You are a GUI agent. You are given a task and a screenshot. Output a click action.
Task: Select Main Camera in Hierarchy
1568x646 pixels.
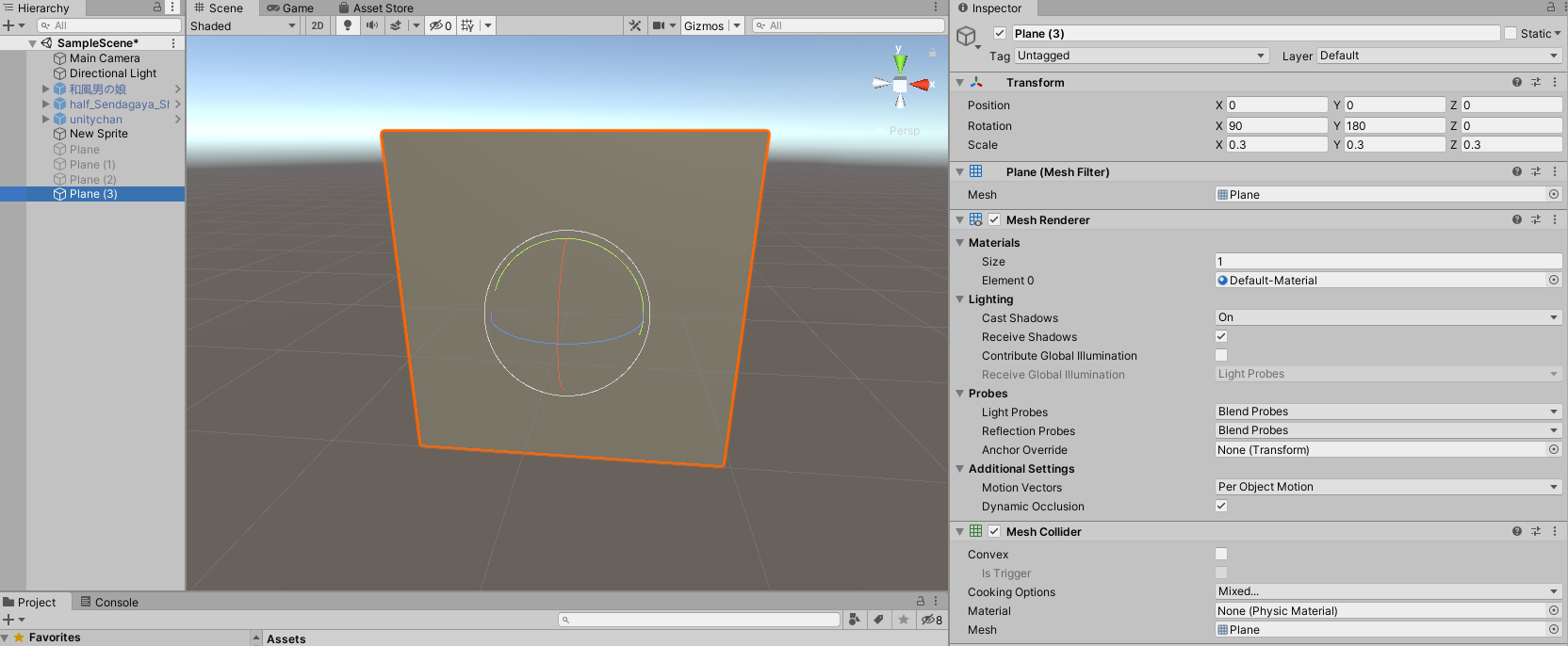click(x=105, y=58)
